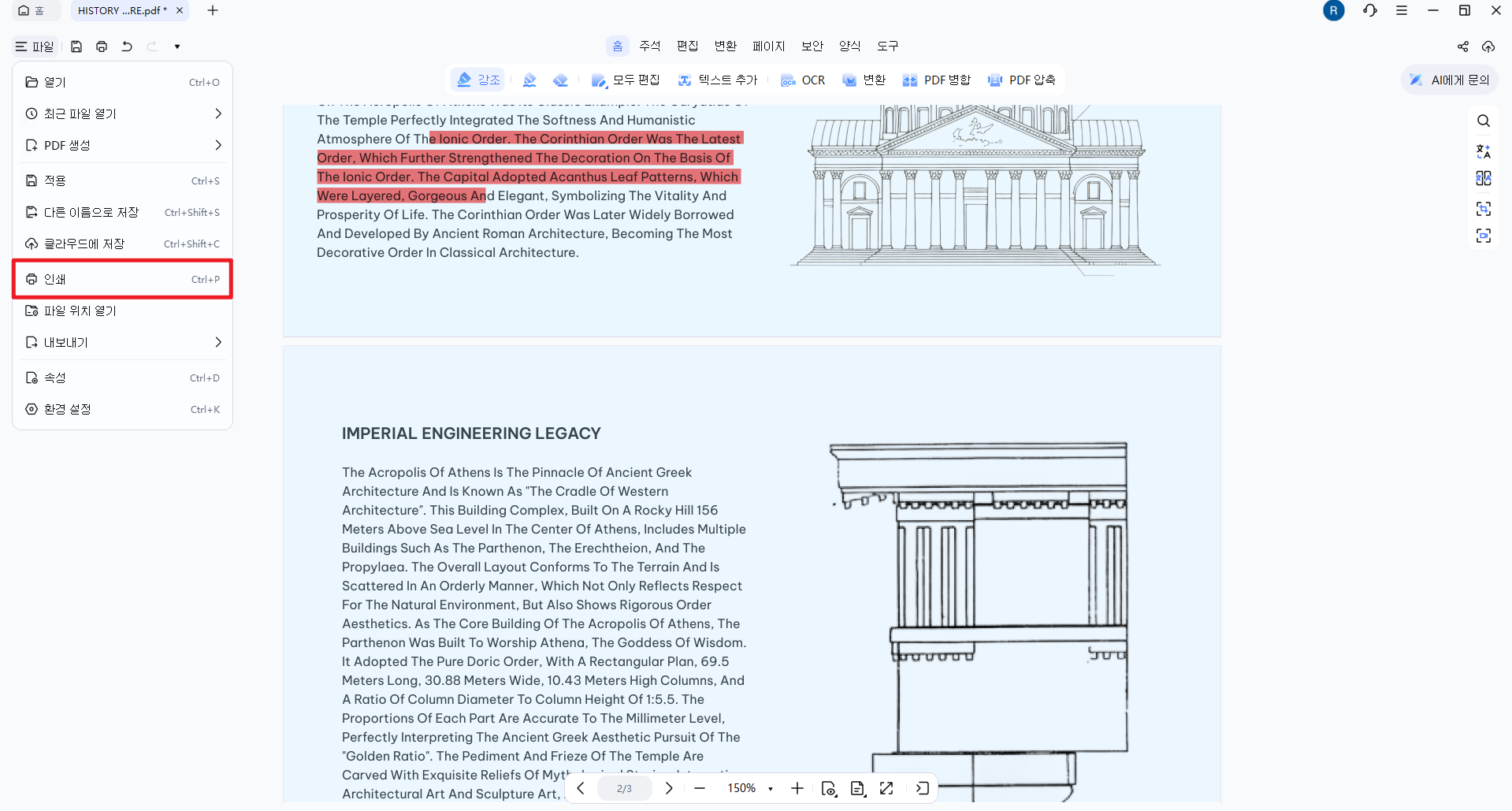This screenshot has height=811, width=1512.
Task: Click the page display mode icon in bottom bar
Action: point(858,788)
